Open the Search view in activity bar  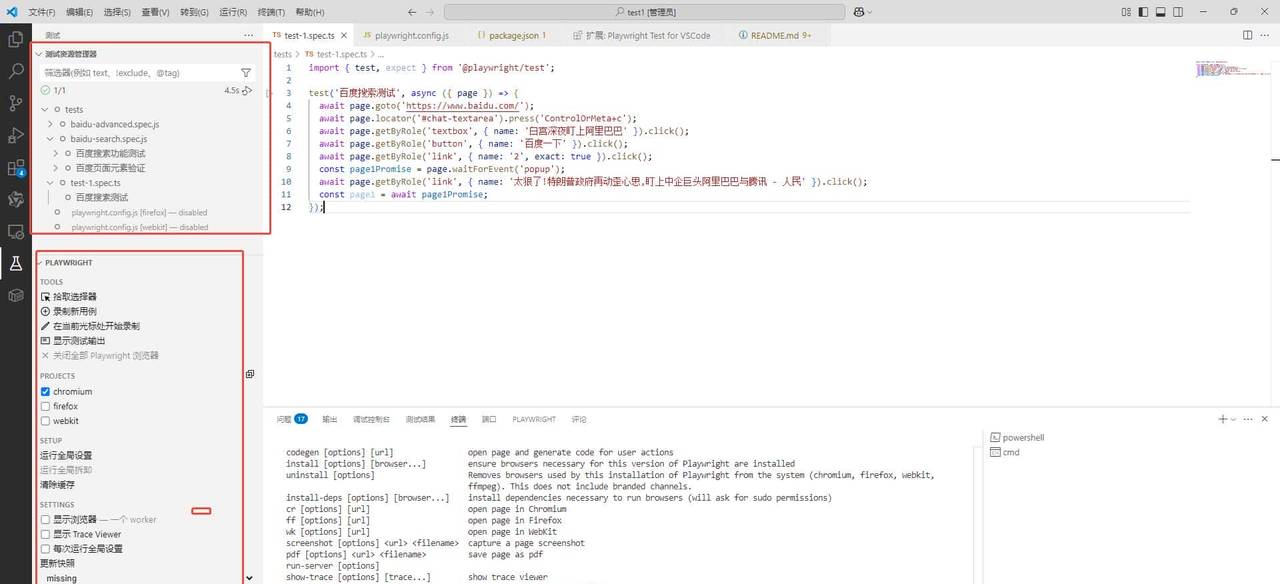click(15, 71)
